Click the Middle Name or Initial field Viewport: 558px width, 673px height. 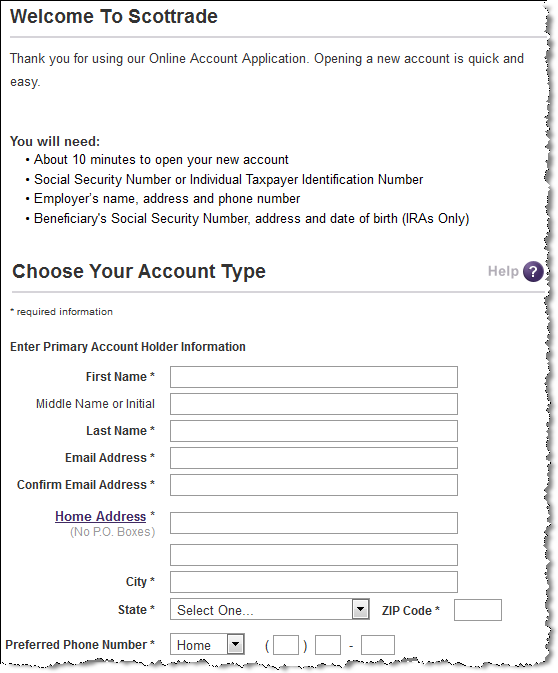click(x=314, y=404)
